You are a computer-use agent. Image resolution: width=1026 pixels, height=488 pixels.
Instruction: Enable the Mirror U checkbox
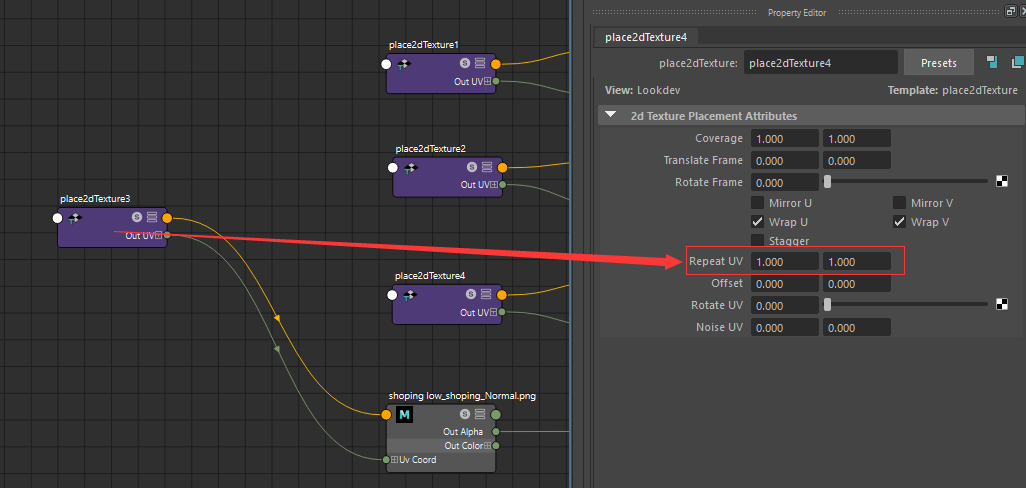757,203
